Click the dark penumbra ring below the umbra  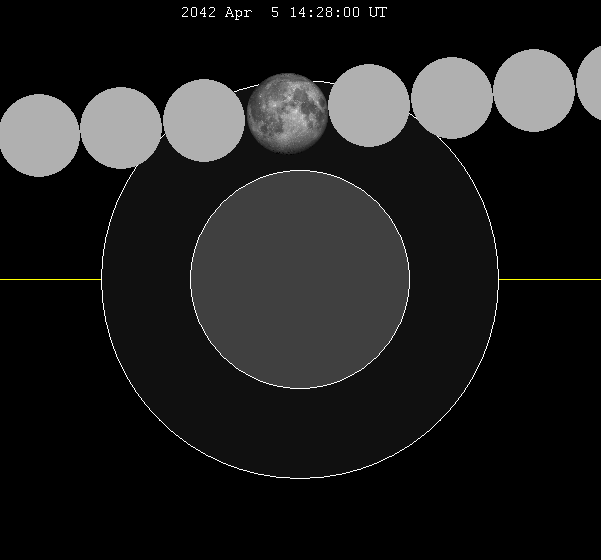pos(300,433)
